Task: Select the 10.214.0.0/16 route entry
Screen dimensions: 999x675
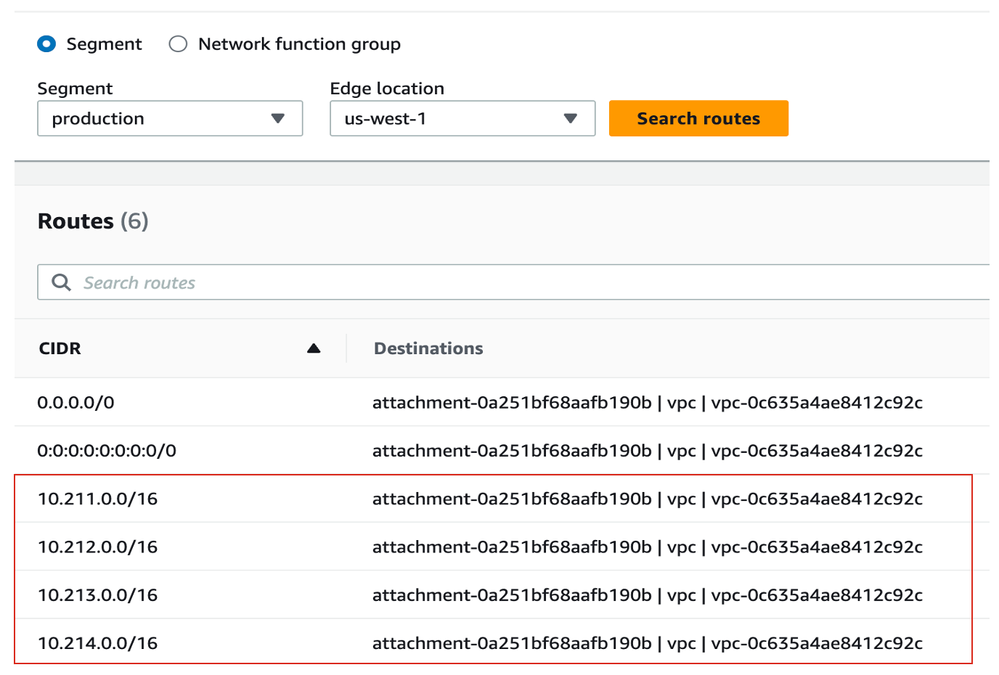Action: (98, 643)
